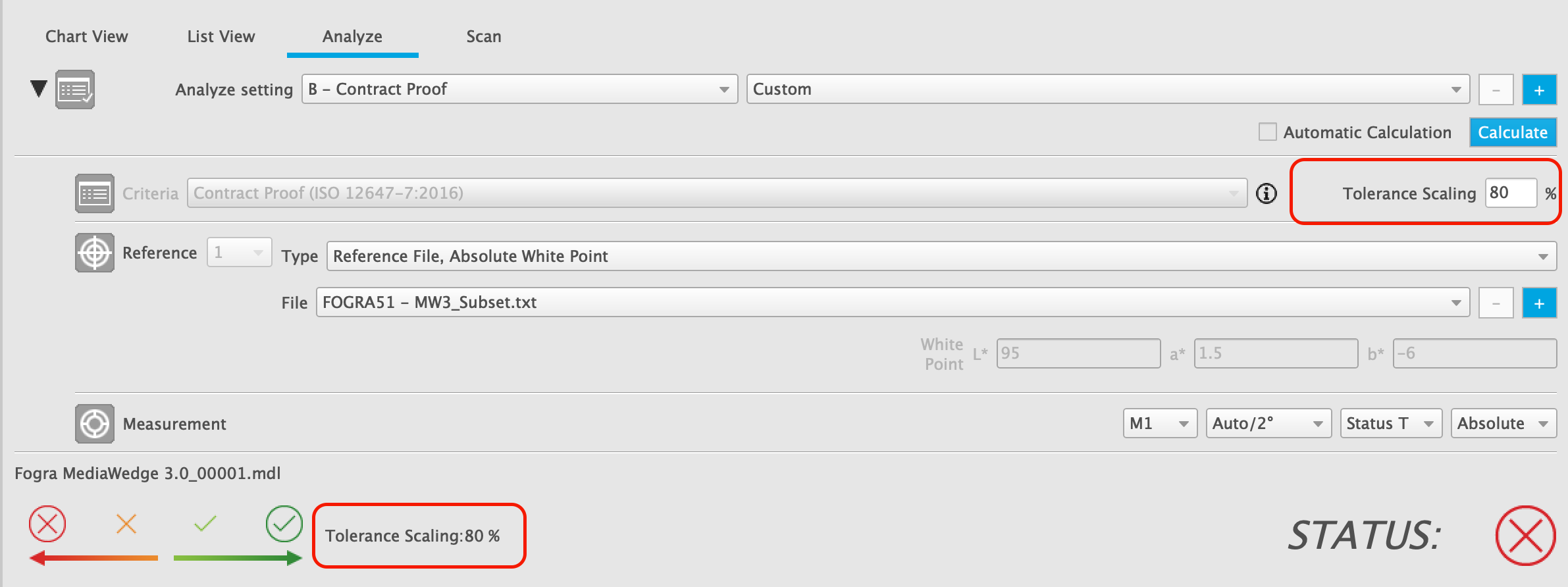Open the M1 measurement condition dropdown
The width and height of the screenshot is (1568, 587).
click(x=1160, y=423)
